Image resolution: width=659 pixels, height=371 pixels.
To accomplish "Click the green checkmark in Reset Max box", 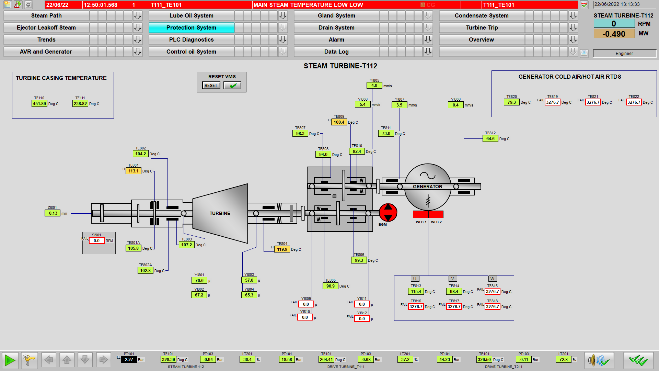I will pyautogui.click(x=232, y=85).
